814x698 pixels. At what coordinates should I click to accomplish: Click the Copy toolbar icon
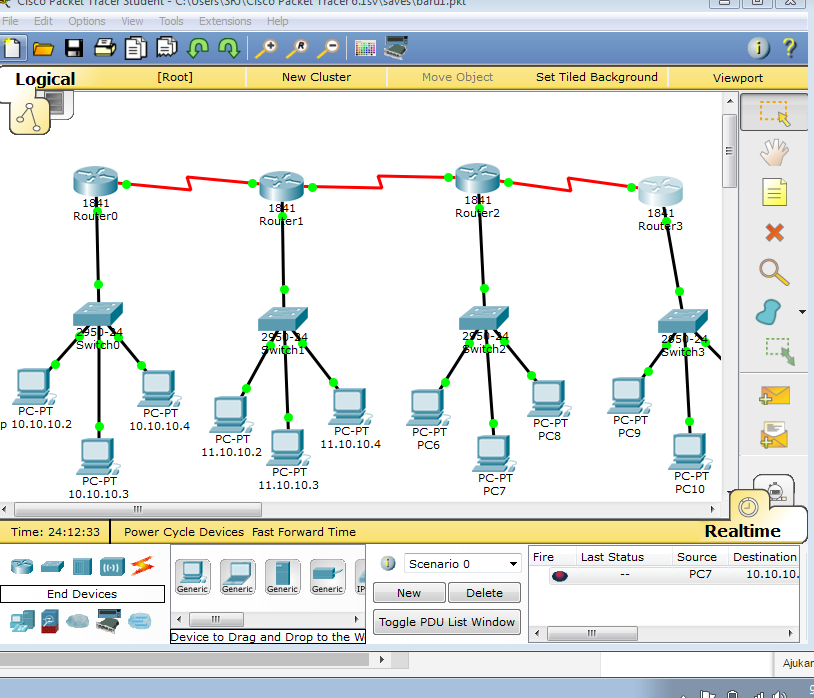click(135, 48)
